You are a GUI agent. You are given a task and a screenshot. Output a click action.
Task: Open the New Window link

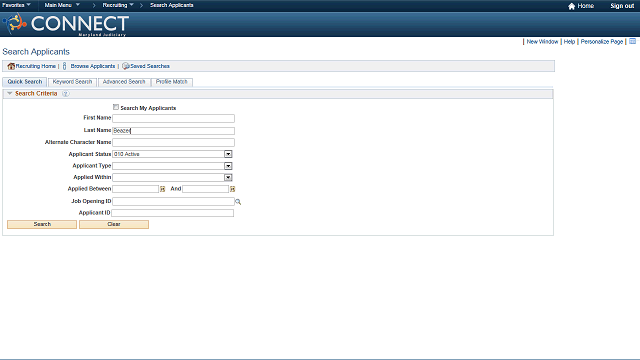pyautogui.click(x=542, y=42)
